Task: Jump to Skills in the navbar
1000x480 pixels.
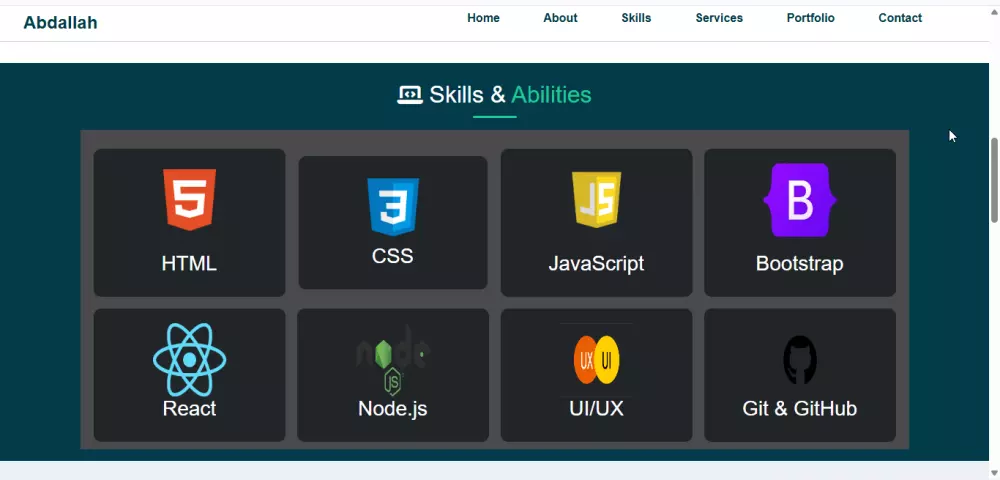Action: [x=636, y=18]
